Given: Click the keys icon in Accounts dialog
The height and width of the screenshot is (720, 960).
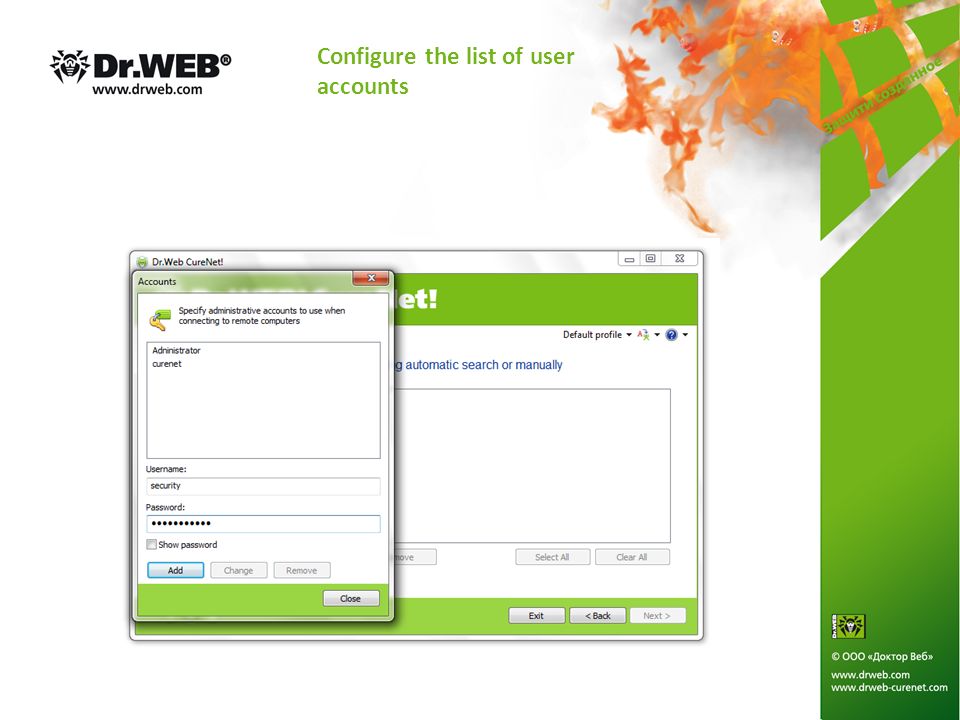Looking at the screenshot, I should click(160, 319).
